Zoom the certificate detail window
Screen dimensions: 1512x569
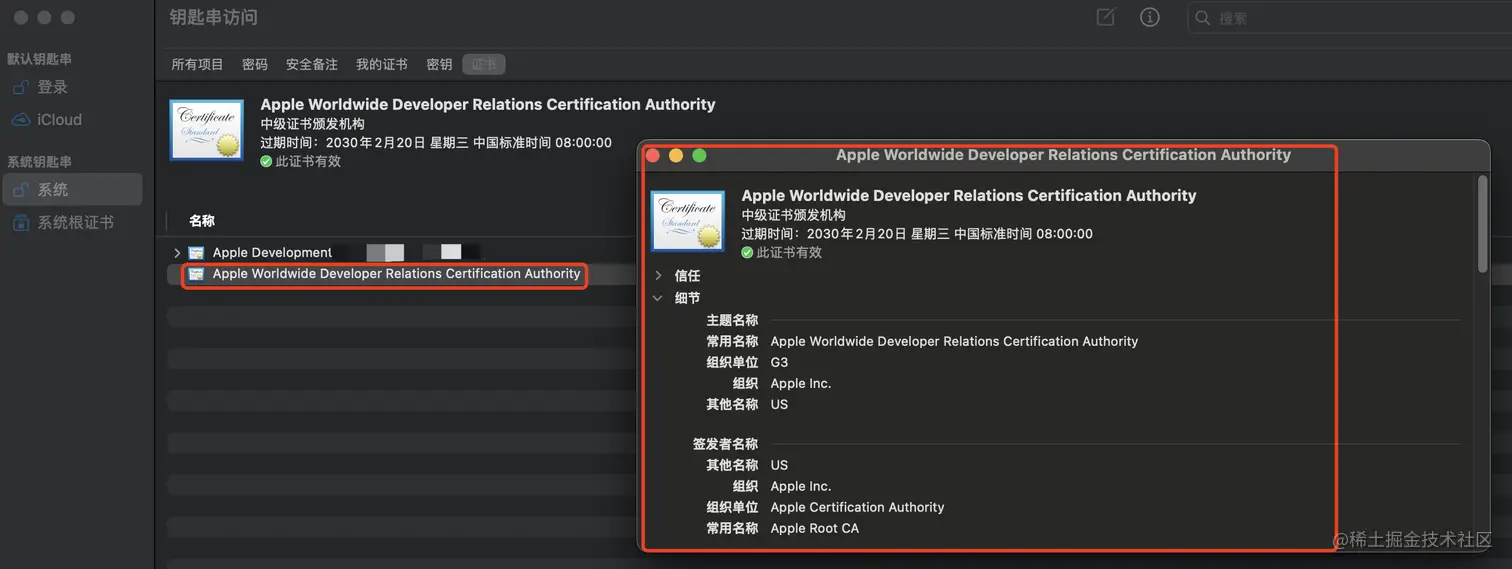point(699,155)
